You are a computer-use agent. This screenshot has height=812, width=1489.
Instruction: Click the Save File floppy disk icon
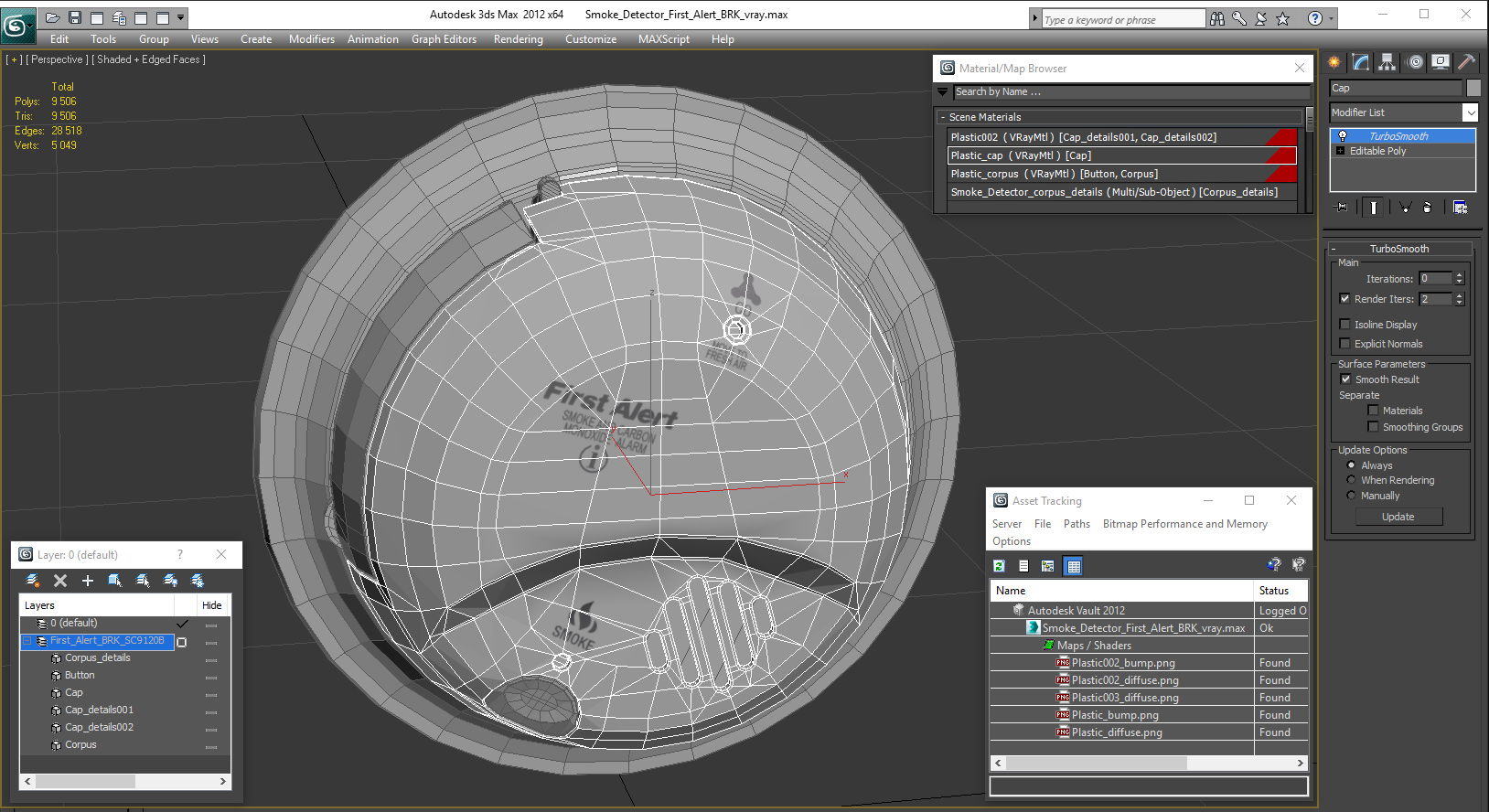point(75,17)
